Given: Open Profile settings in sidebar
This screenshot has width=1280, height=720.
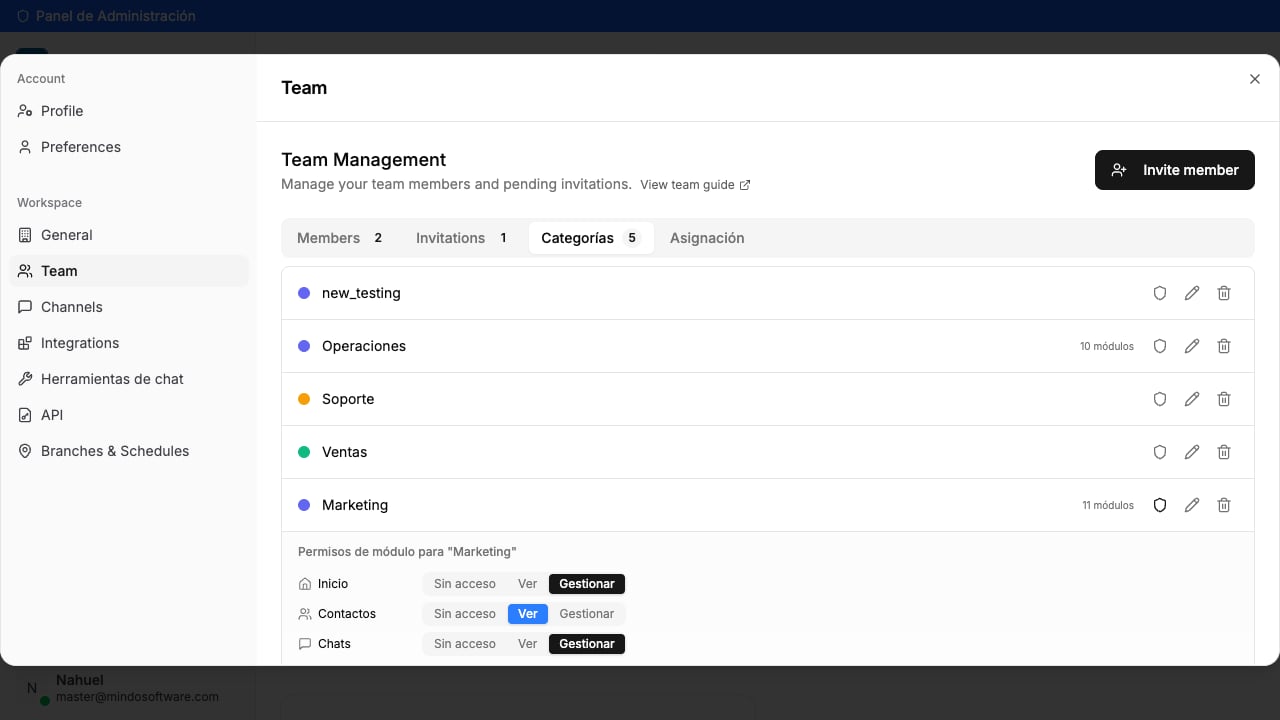Looking at the screenshot, I should [129, 111].
